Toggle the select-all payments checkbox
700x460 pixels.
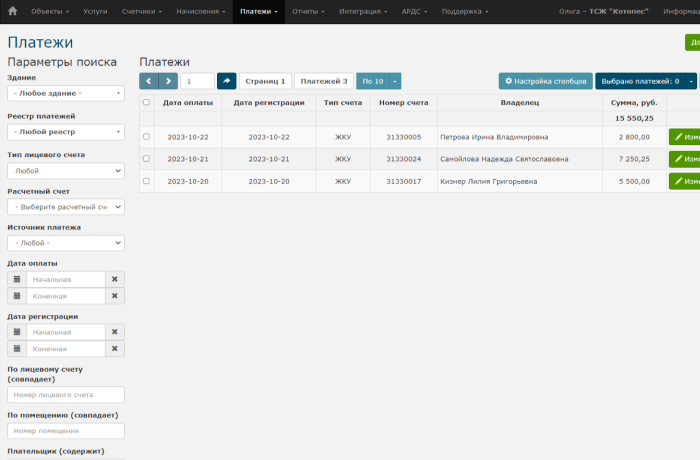coord(146,102)
